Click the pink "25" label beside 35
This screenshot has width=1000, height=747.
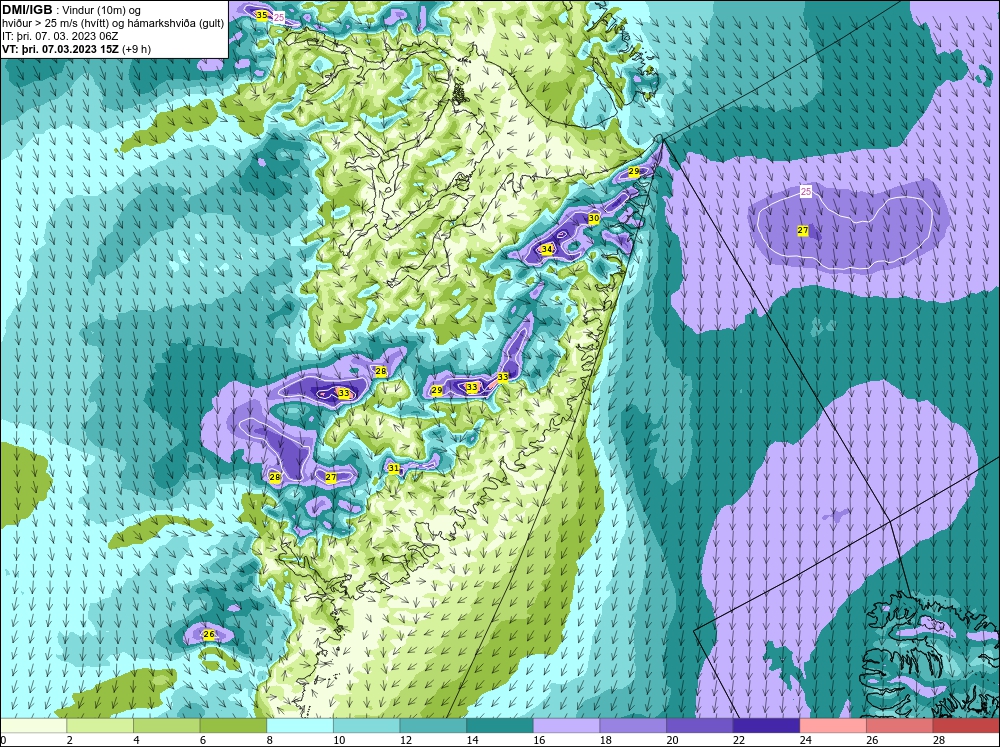click(x=279, y=17)
